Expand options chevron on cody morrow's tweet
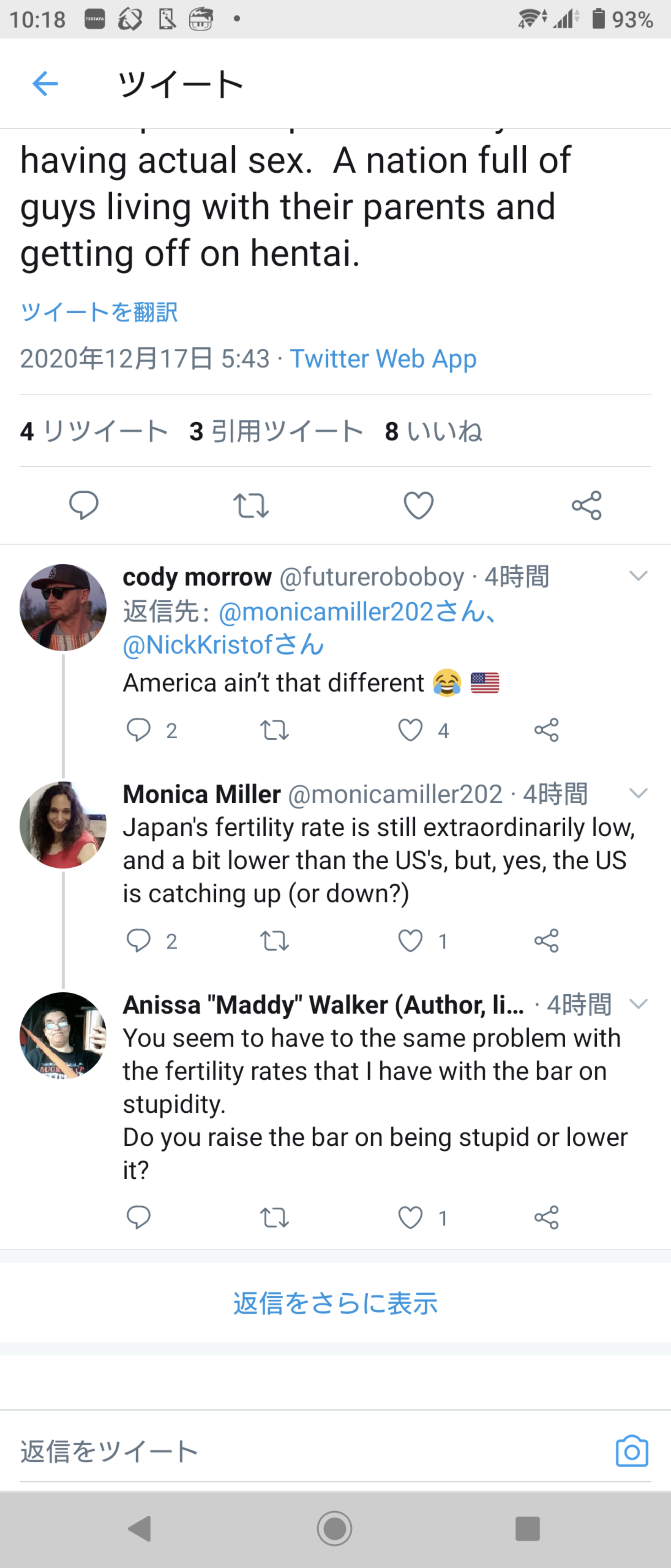The width and height of the screenshot is (671, 1568). click(638, 576)
